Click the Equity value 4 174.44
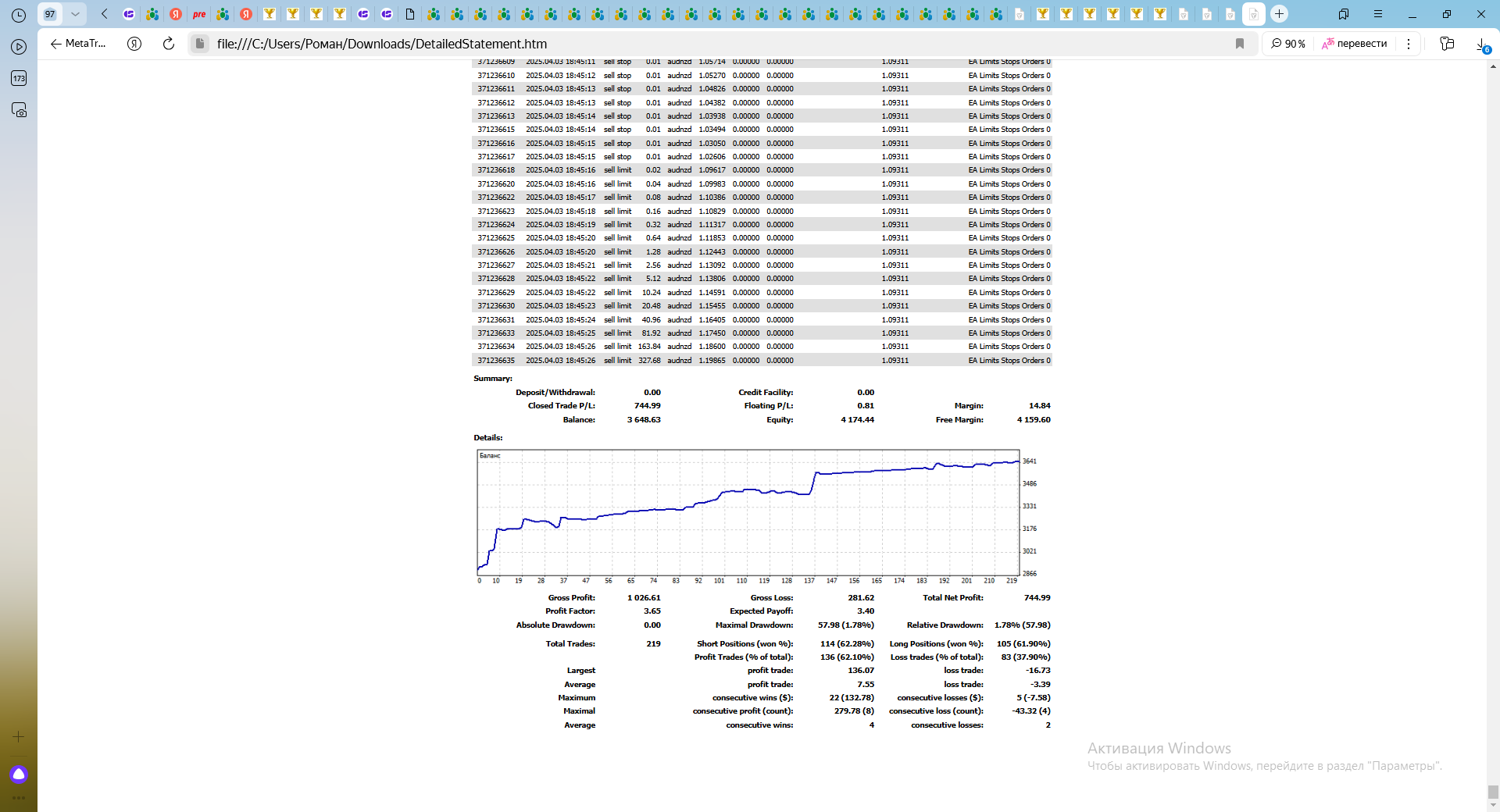1500x812 pixels. click(x=857, y=420)
